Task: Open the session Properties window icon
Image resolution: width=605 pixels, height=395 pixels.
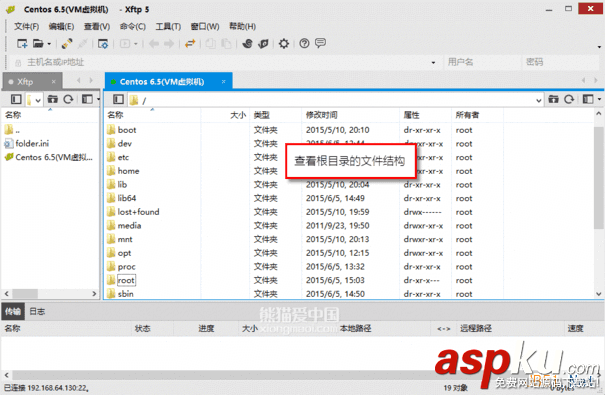Action: (x=103, y=44)
